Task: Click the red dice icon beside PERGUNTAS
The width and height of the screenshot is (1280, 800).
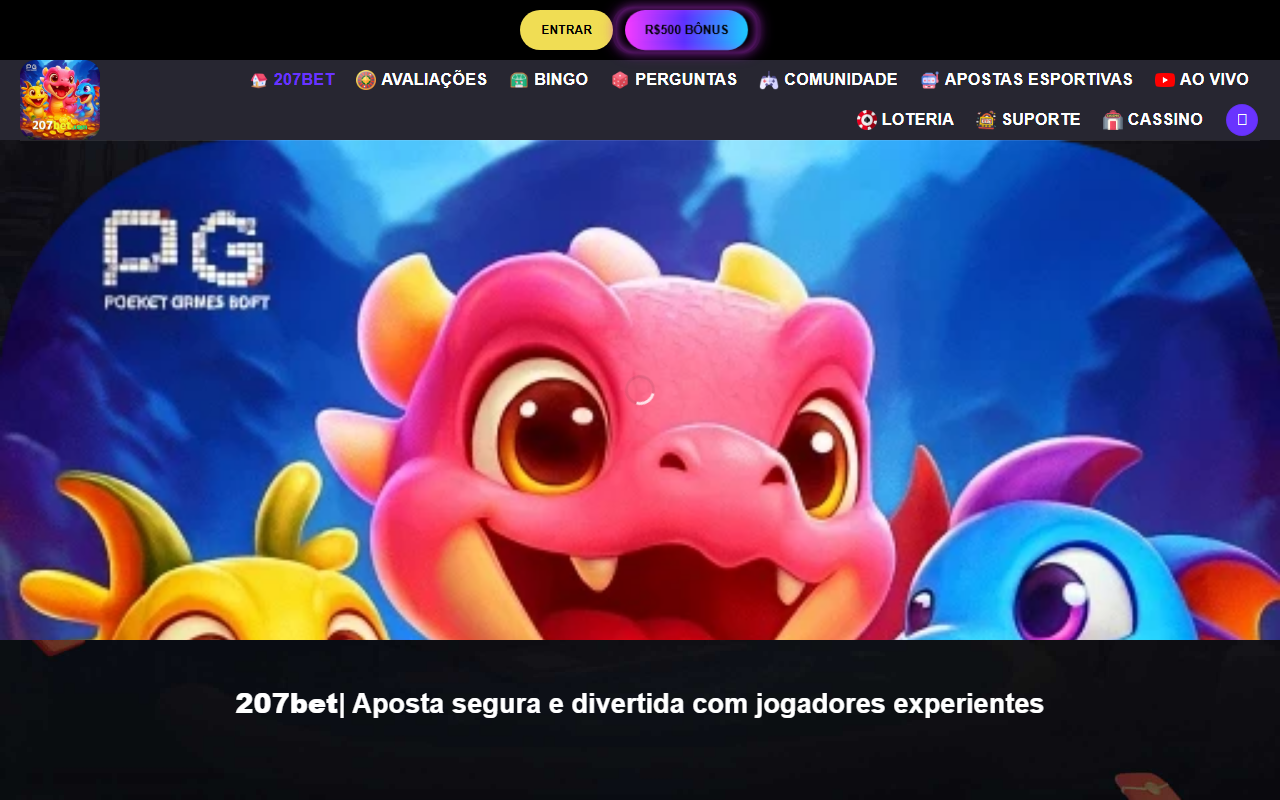Action: tap(620, 80)
